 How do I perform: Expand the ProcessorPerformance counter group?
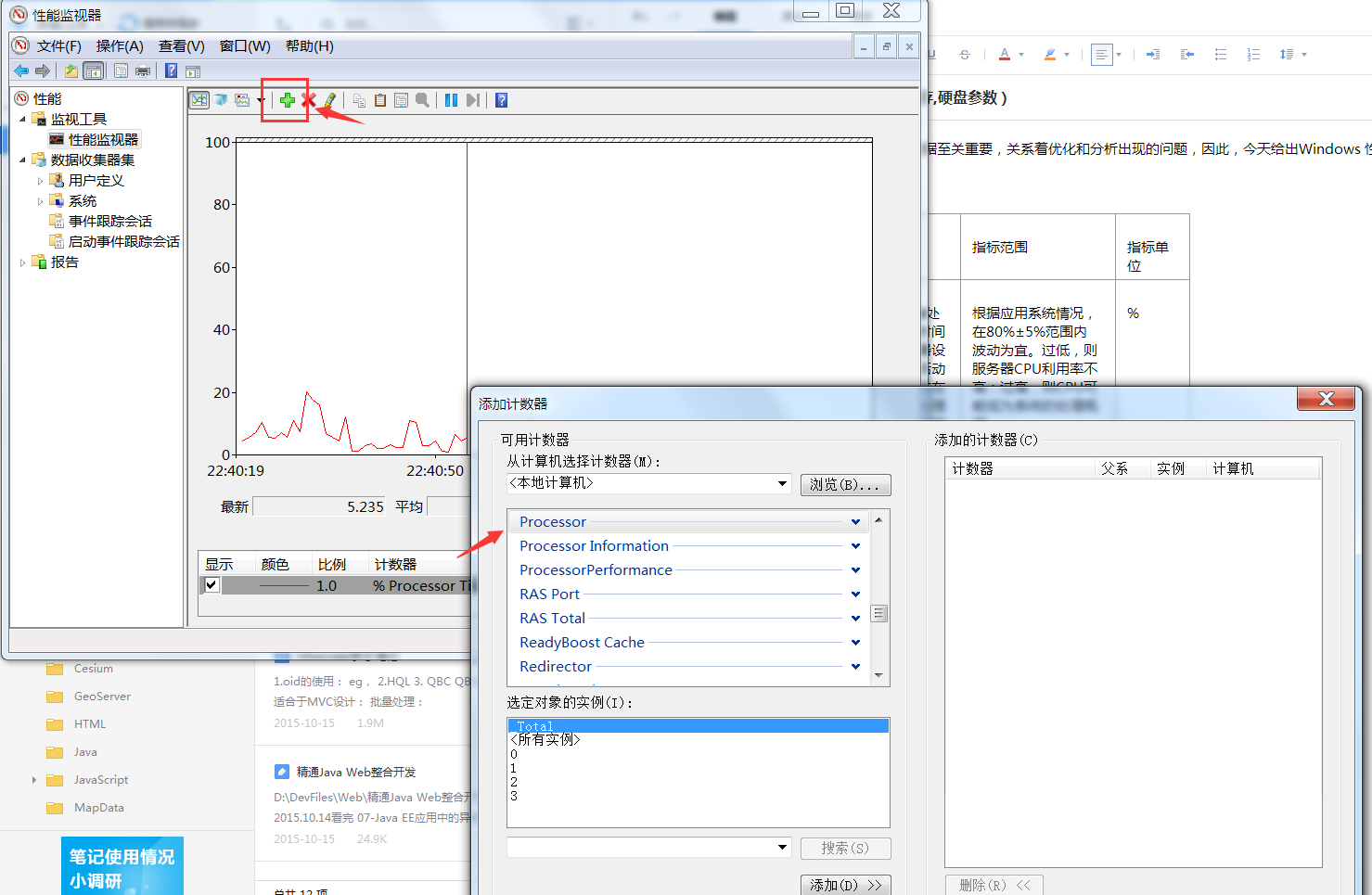(855, 570)
